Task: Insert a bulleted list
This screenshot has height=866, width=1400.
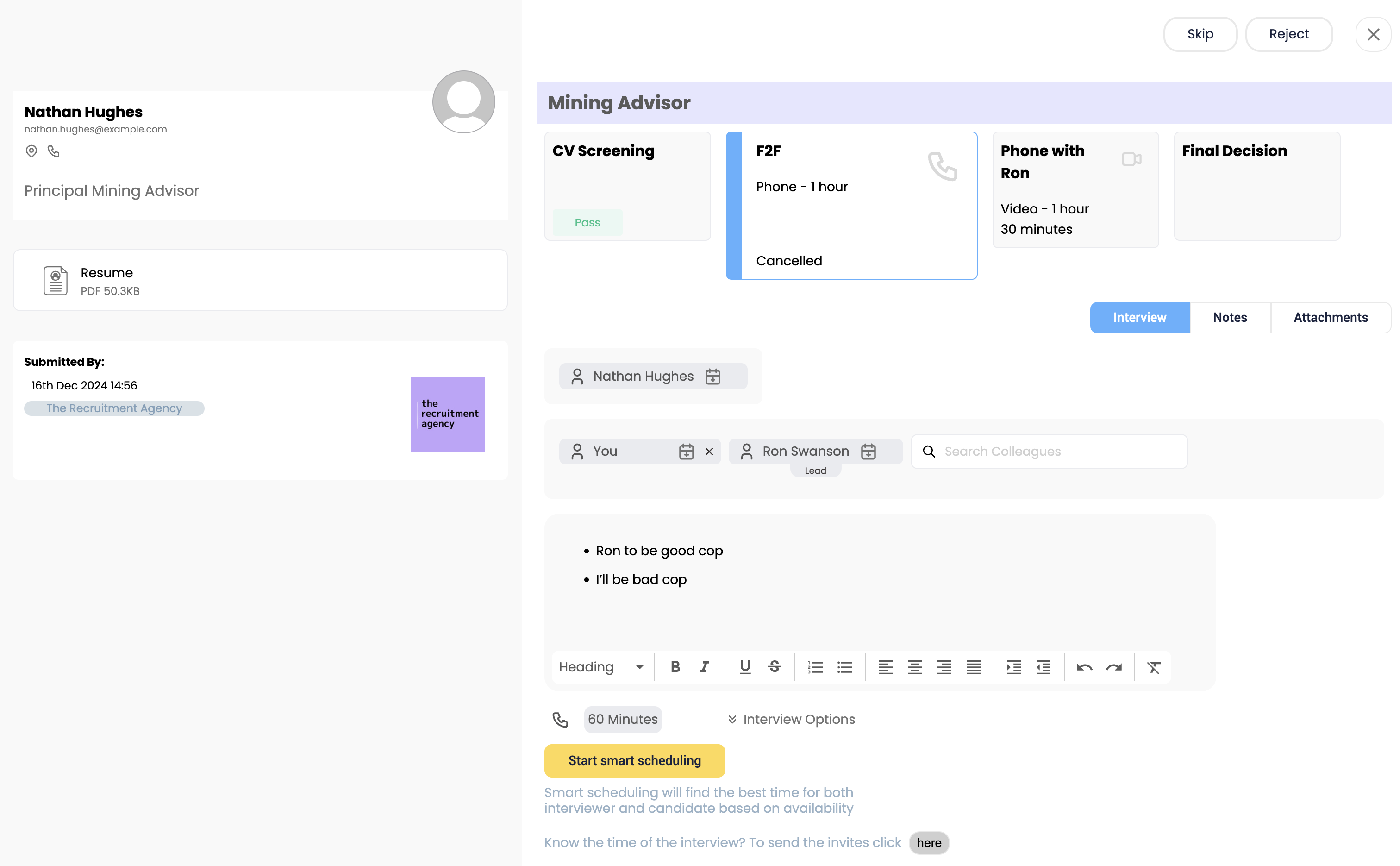Action: coord(844,667)
